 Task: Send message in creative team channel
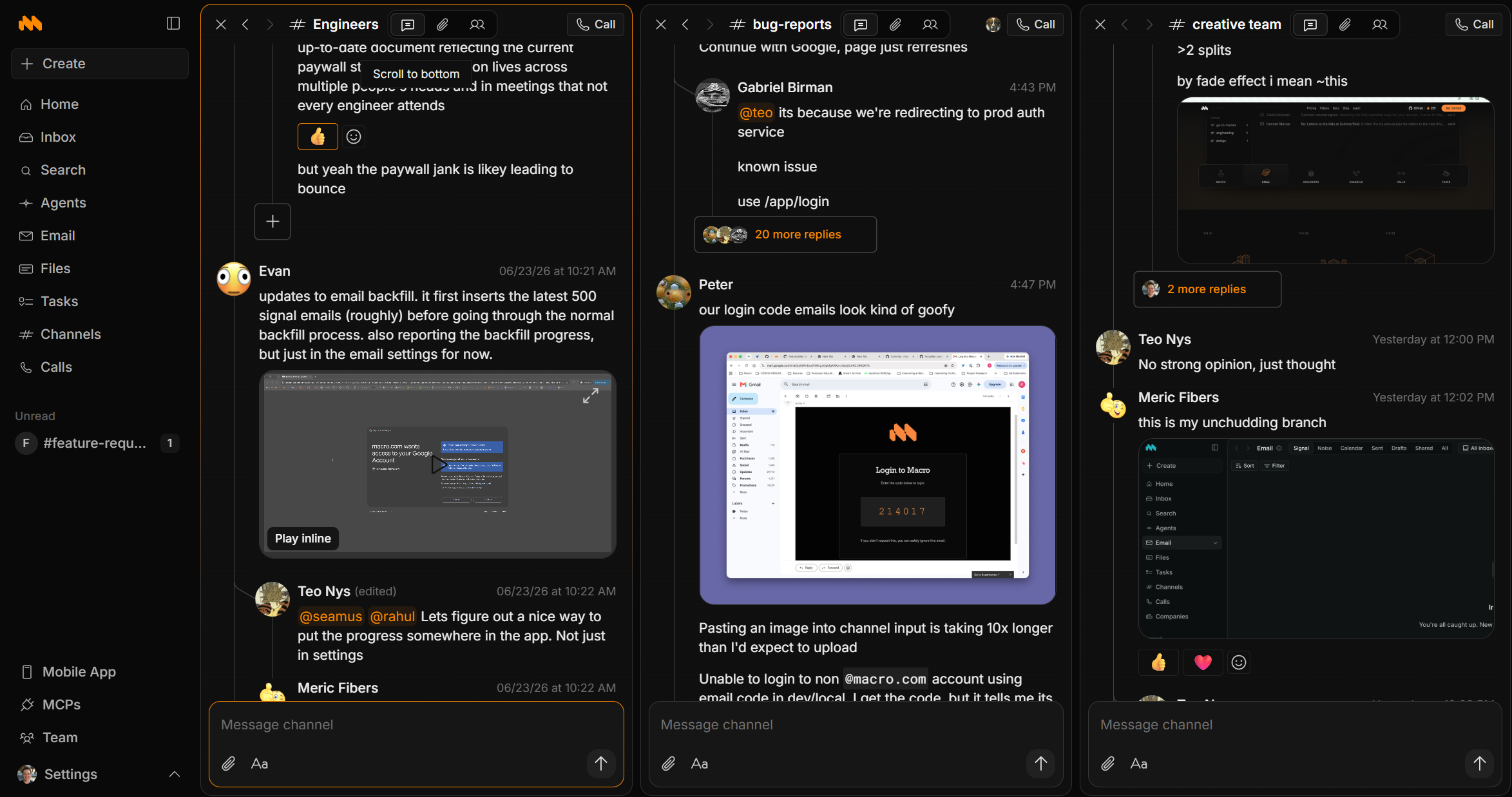1480,763
